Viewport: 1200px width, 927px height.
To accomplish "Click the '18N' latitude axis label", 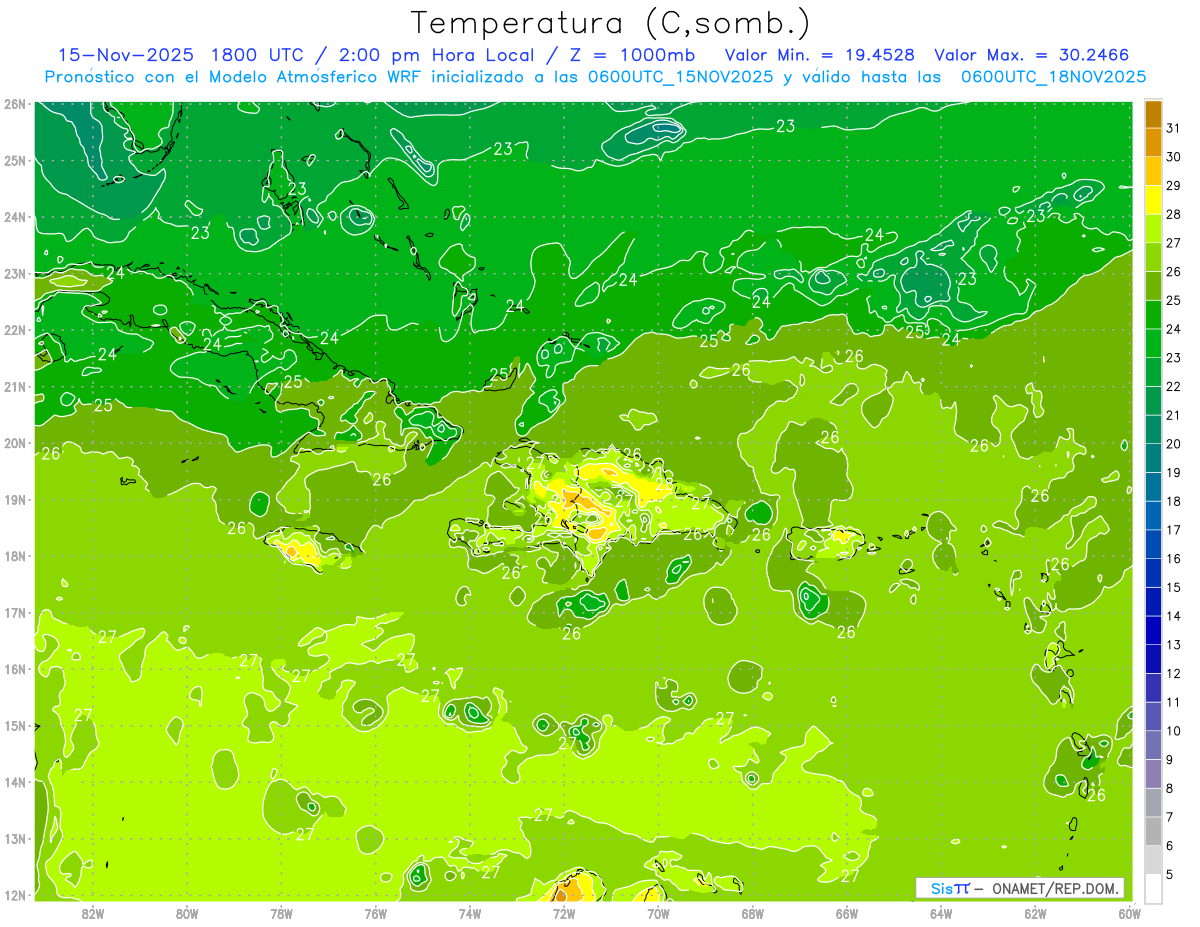I will tap(14, 556).
